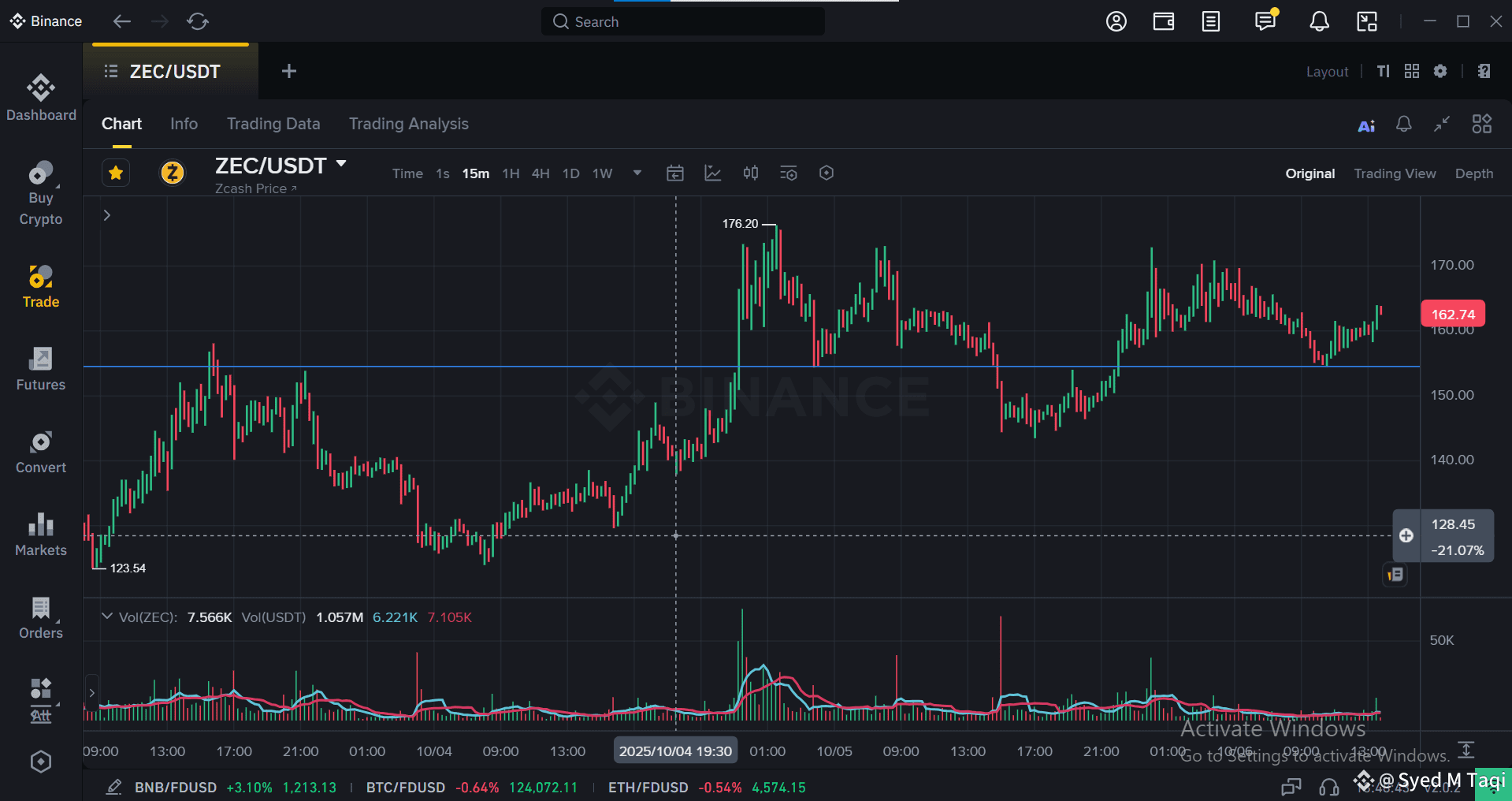Open Markets from the sidebar
The image size is (1512, 801).
coord(41,535)
